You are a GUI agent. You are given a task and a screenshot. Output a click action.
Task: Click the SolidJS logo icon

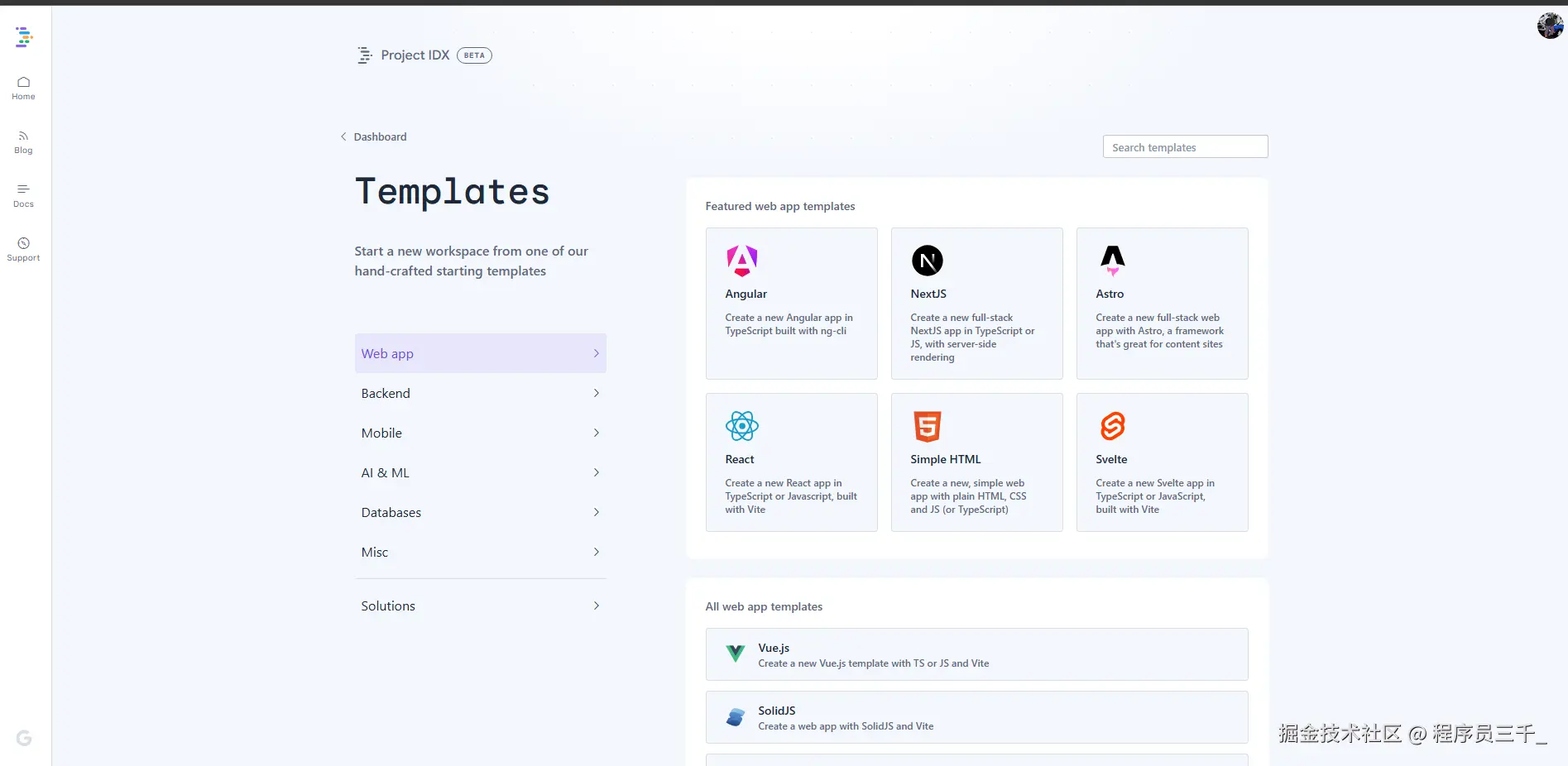pyautogui.click(x=736, y=716)
